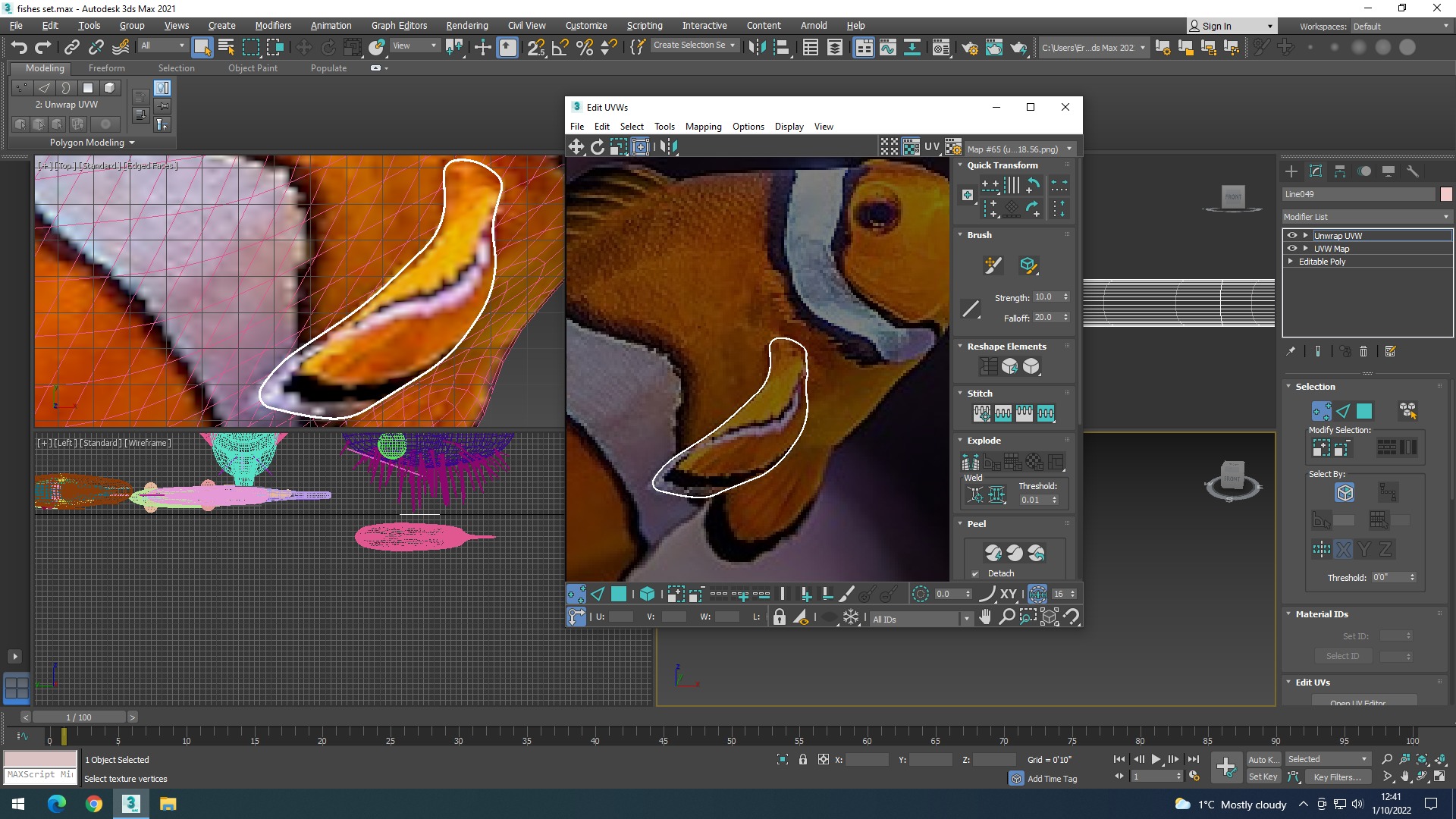1456x819 pixels.
Task: Toggle Detach checkbox in Peel rollout
Action: point(975,573)
